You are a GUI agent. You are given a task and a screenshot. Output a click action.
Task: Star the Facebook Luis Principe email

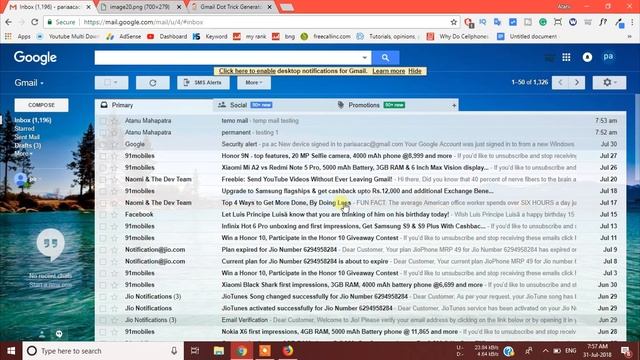114,214
